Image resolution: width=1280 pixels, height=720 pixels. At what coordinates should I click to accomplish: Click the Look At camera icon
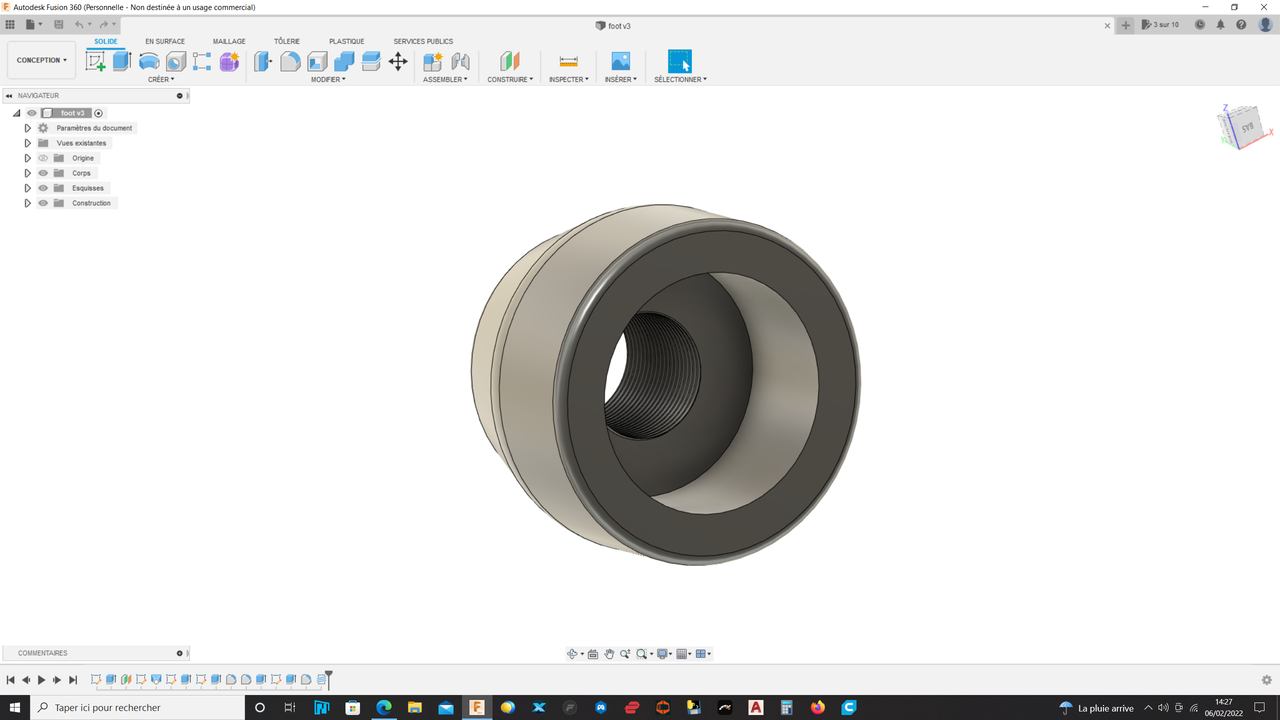(x=593, y=654)
